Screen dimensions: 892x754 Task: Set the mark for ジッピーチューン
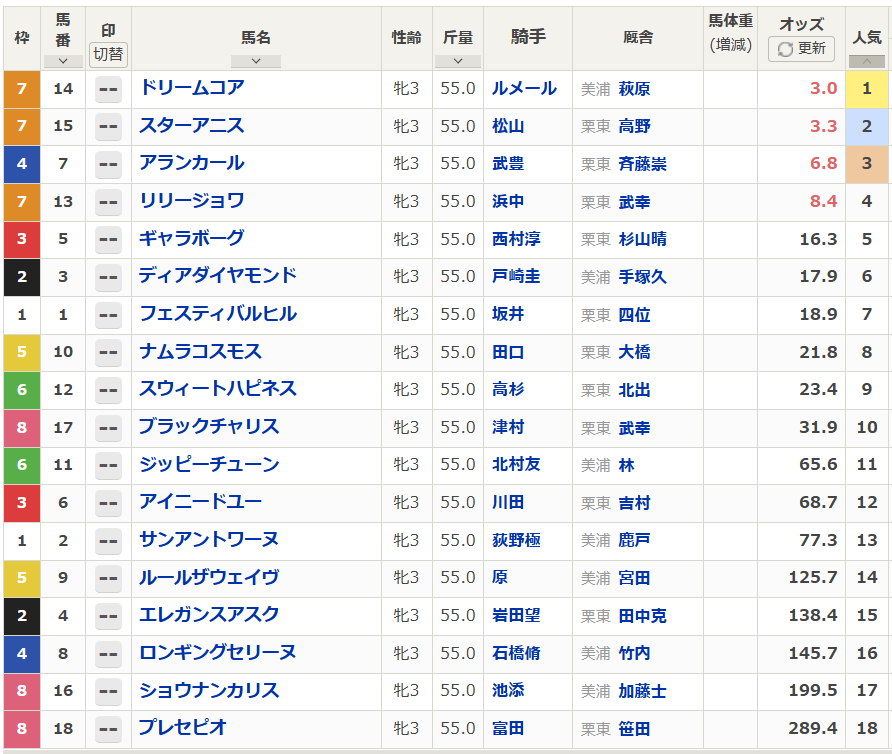pos(108,465)
